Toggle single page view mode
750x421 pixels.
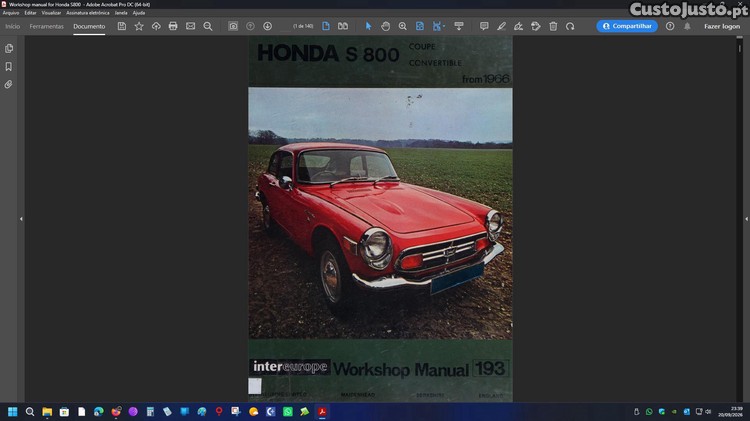[326, 26]
